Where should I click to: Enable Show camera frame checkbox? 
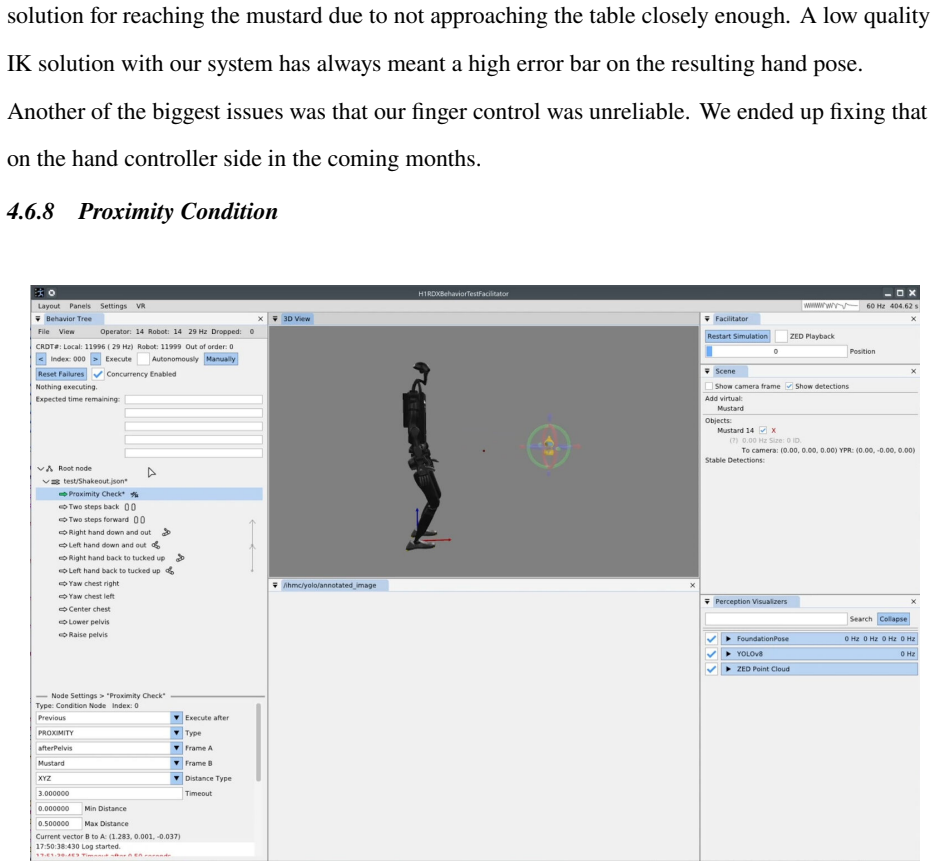(709, 386)
